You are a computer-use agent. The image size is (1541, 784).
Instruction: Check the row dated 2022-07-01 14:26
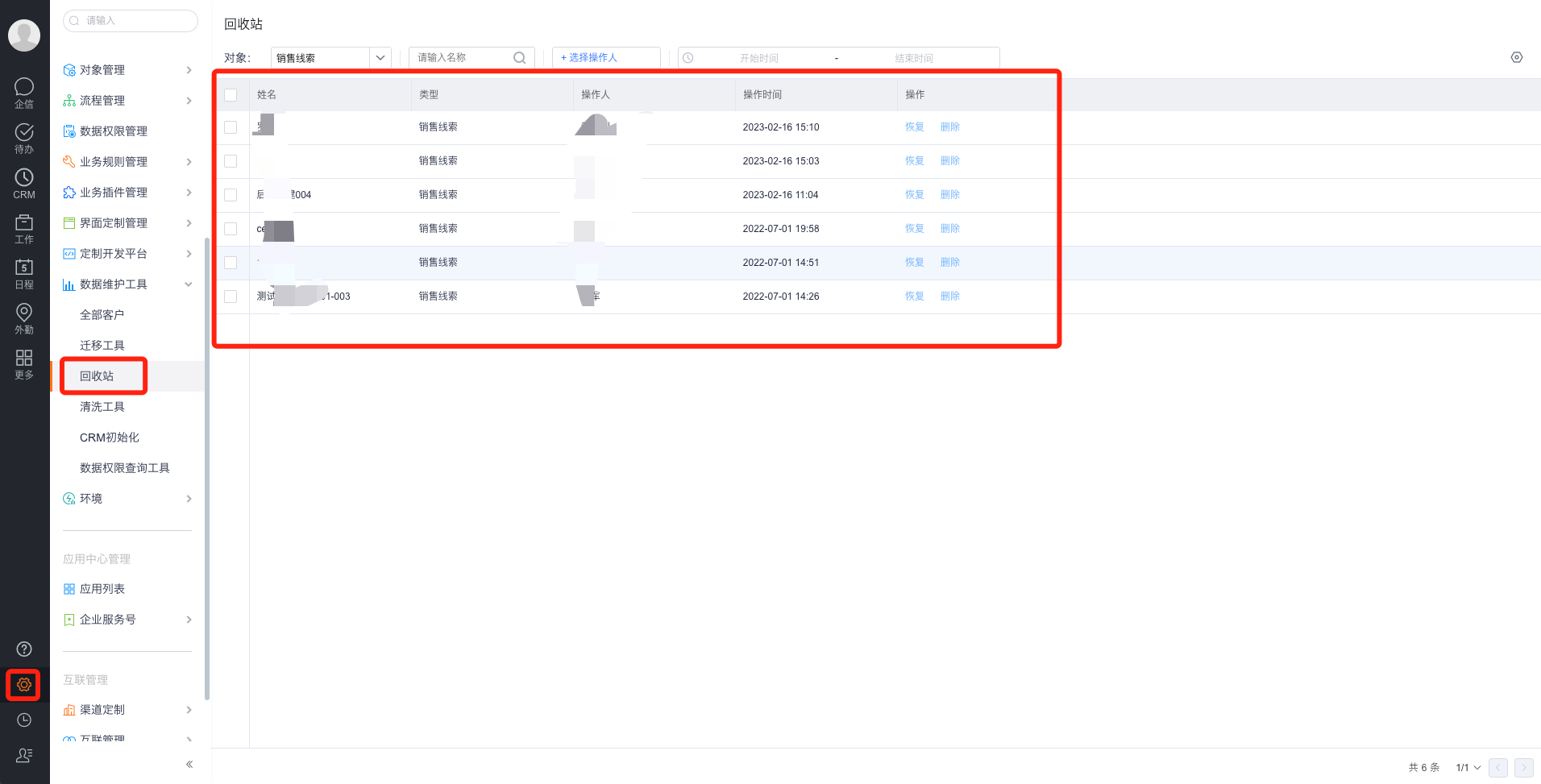coord(231,297)
